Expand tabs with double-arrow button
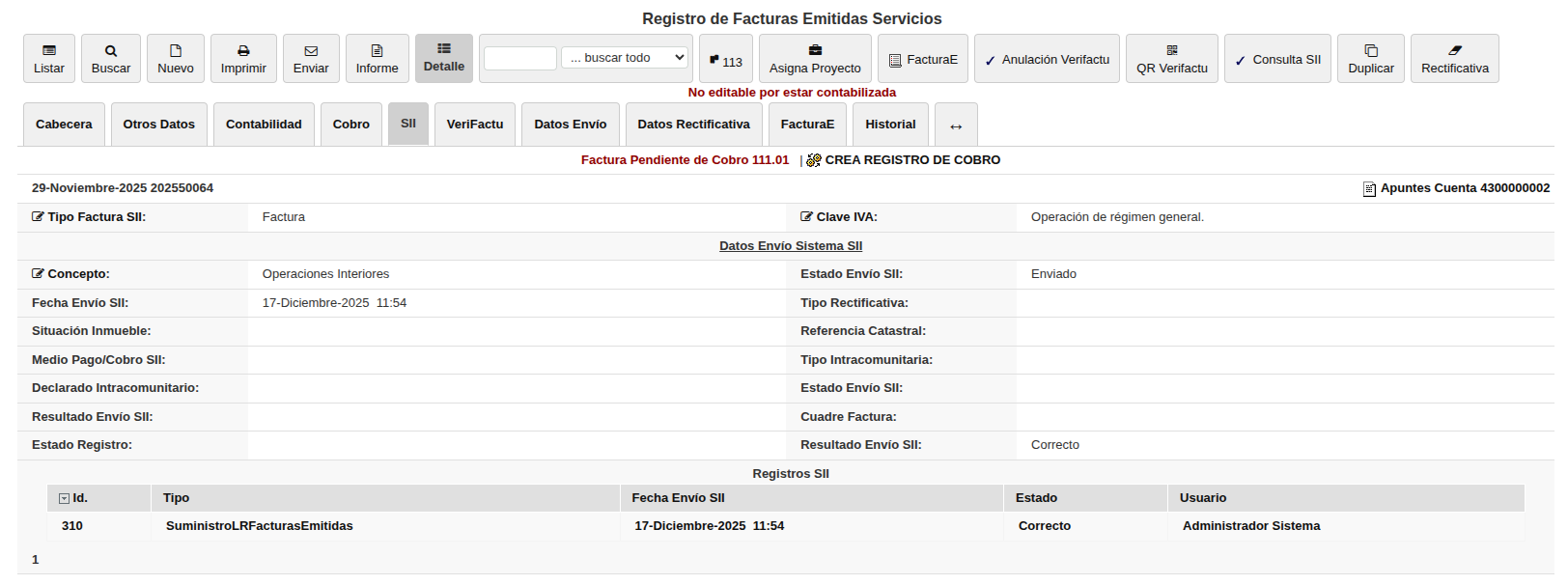The width and height of the screenshot is (1568, 585). click(956, 125)
